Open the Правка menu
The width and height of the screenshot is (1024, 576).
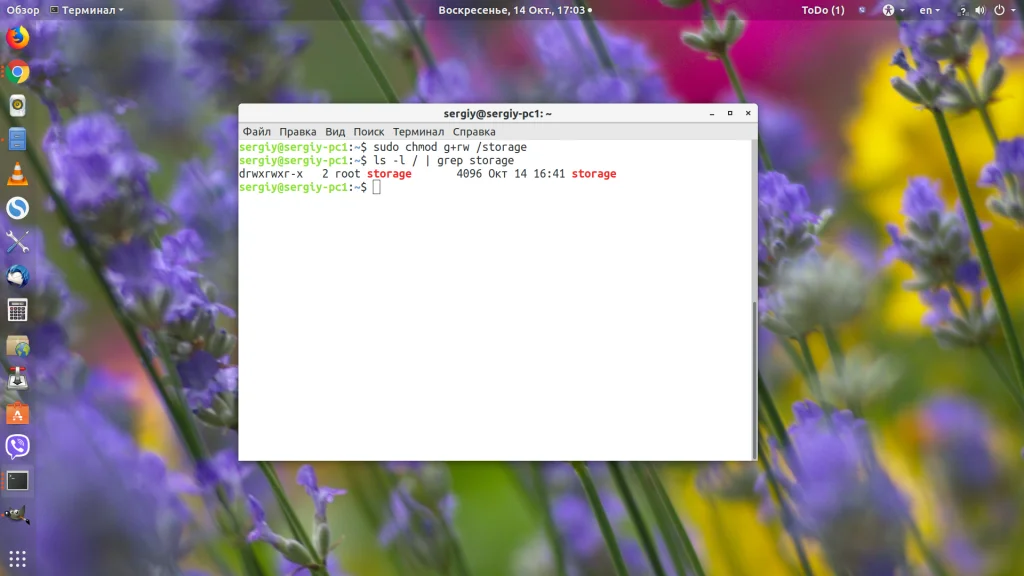click(x=298, y=131)
